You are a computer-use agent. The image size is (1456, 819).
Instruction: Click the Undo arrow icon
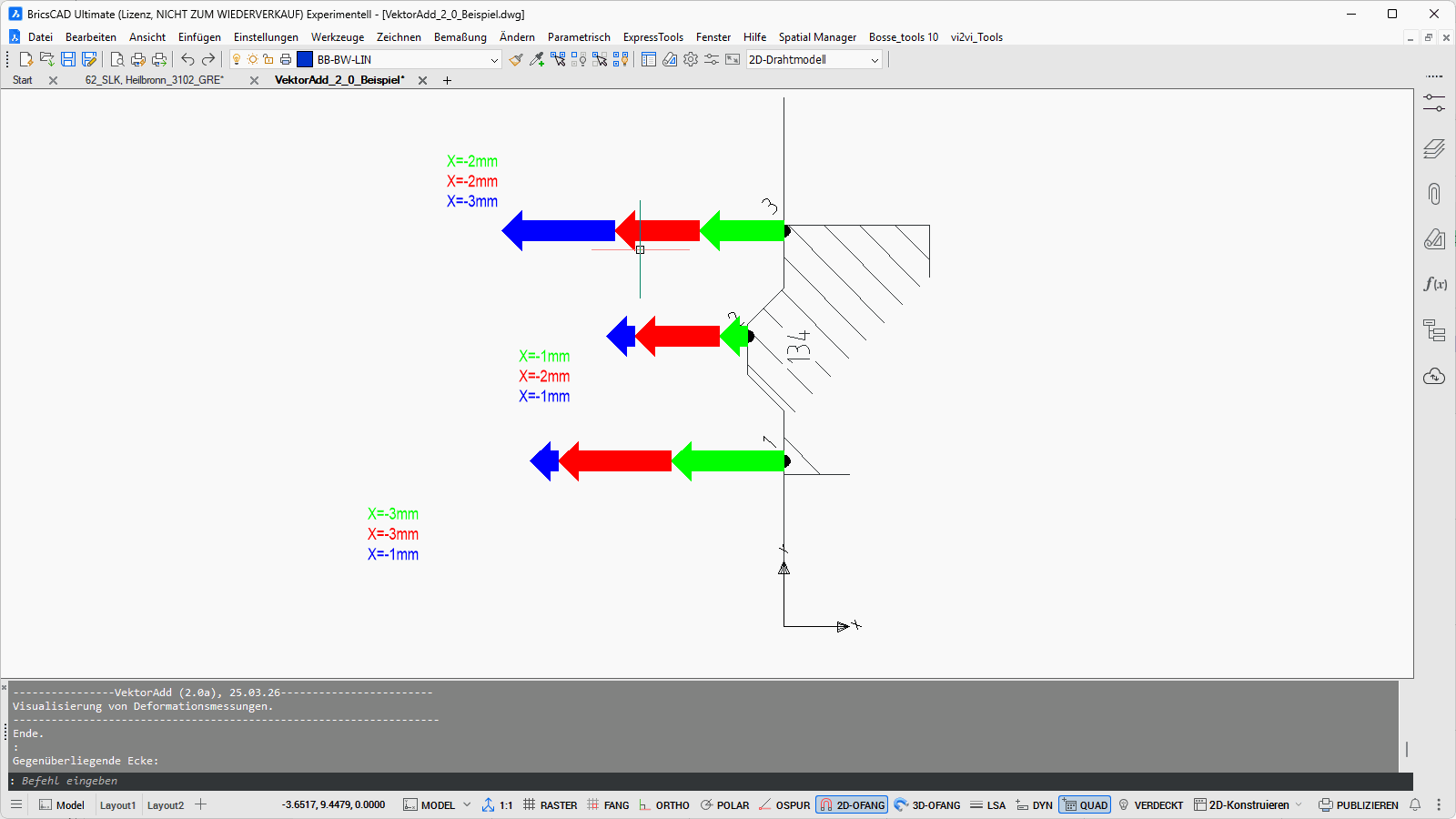tap(187, 59)
